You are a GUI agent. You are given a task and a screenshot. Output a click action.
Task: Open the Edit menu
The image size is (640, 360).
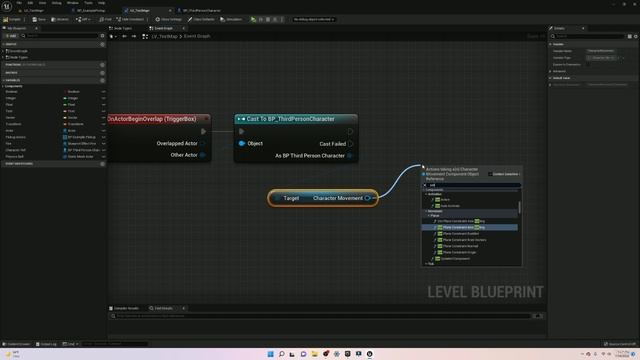click(30, 3)
